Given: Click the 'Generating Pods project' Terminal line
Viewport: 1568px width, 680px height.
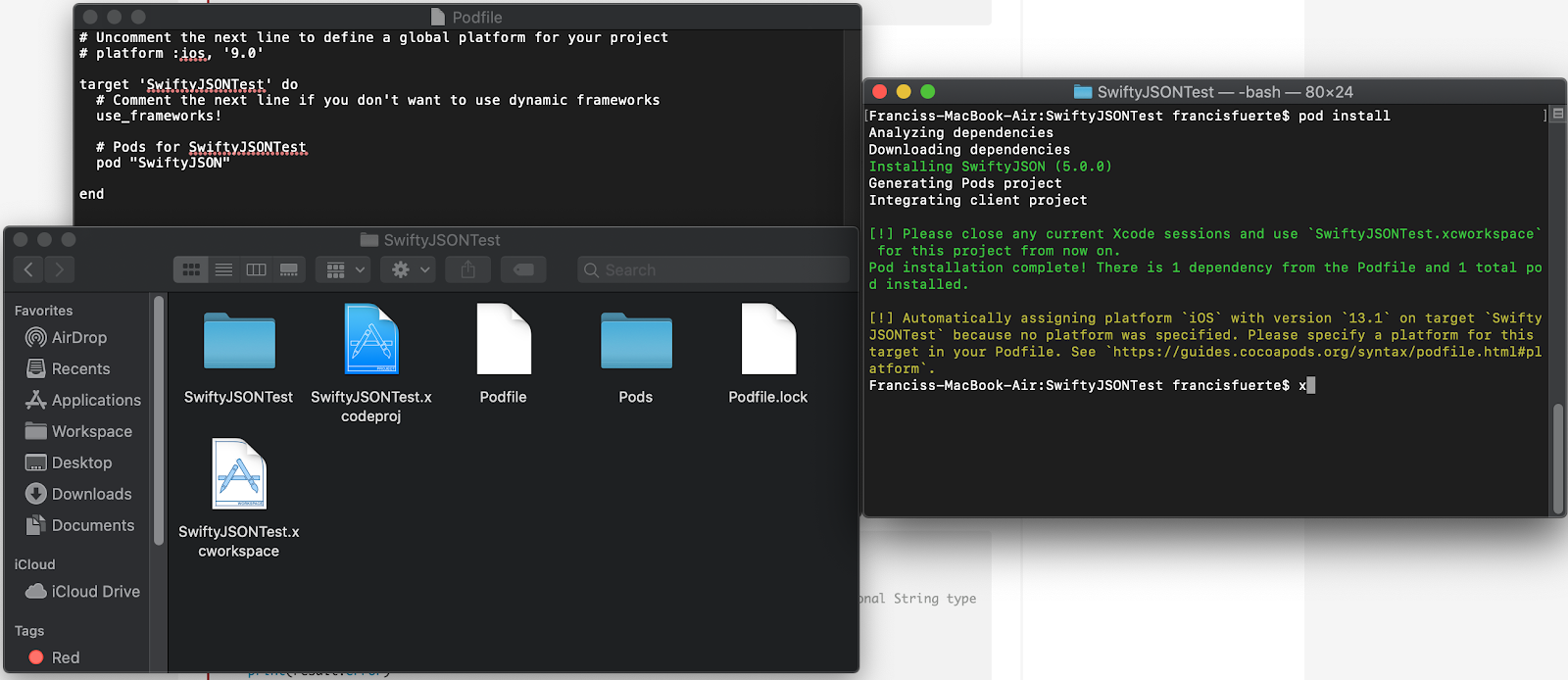Looking at the screenshot, I should point(965,183).
